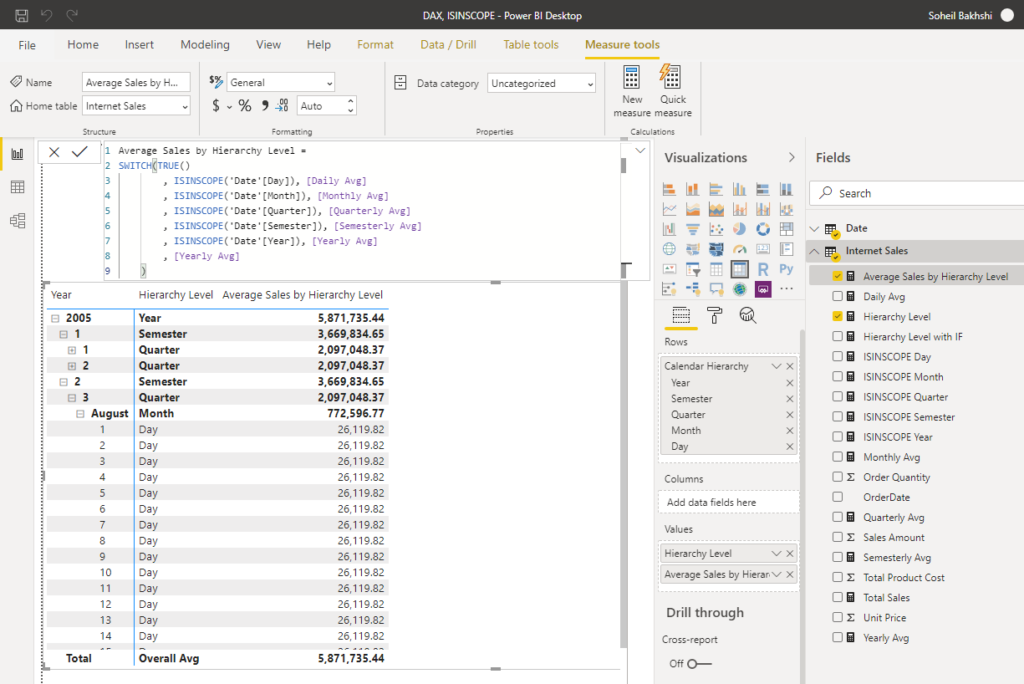1024x684 pixels.
Task: Pick the card visual with 123
Action: pyautogui.click(x=763, y=249)
